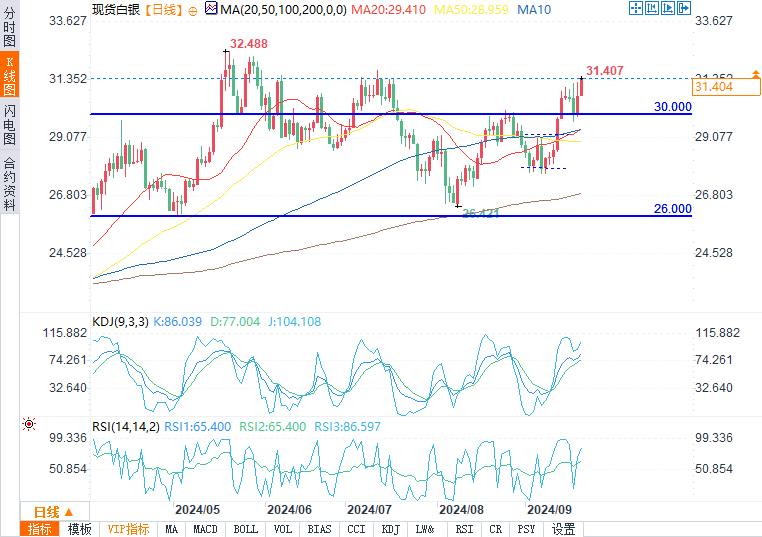Screen dimensions: 762x537
Task: Click the exit/expand arrow icon
Action: [684, 8]
